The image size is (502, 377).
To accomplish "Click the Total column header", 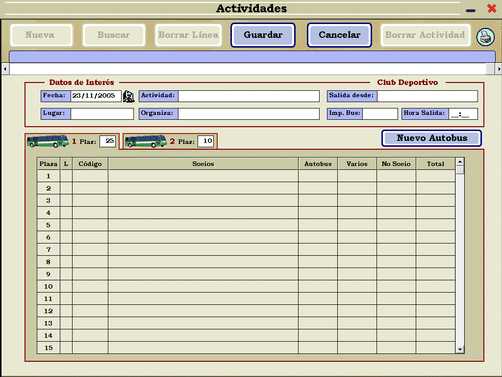I will coord(436,164).
